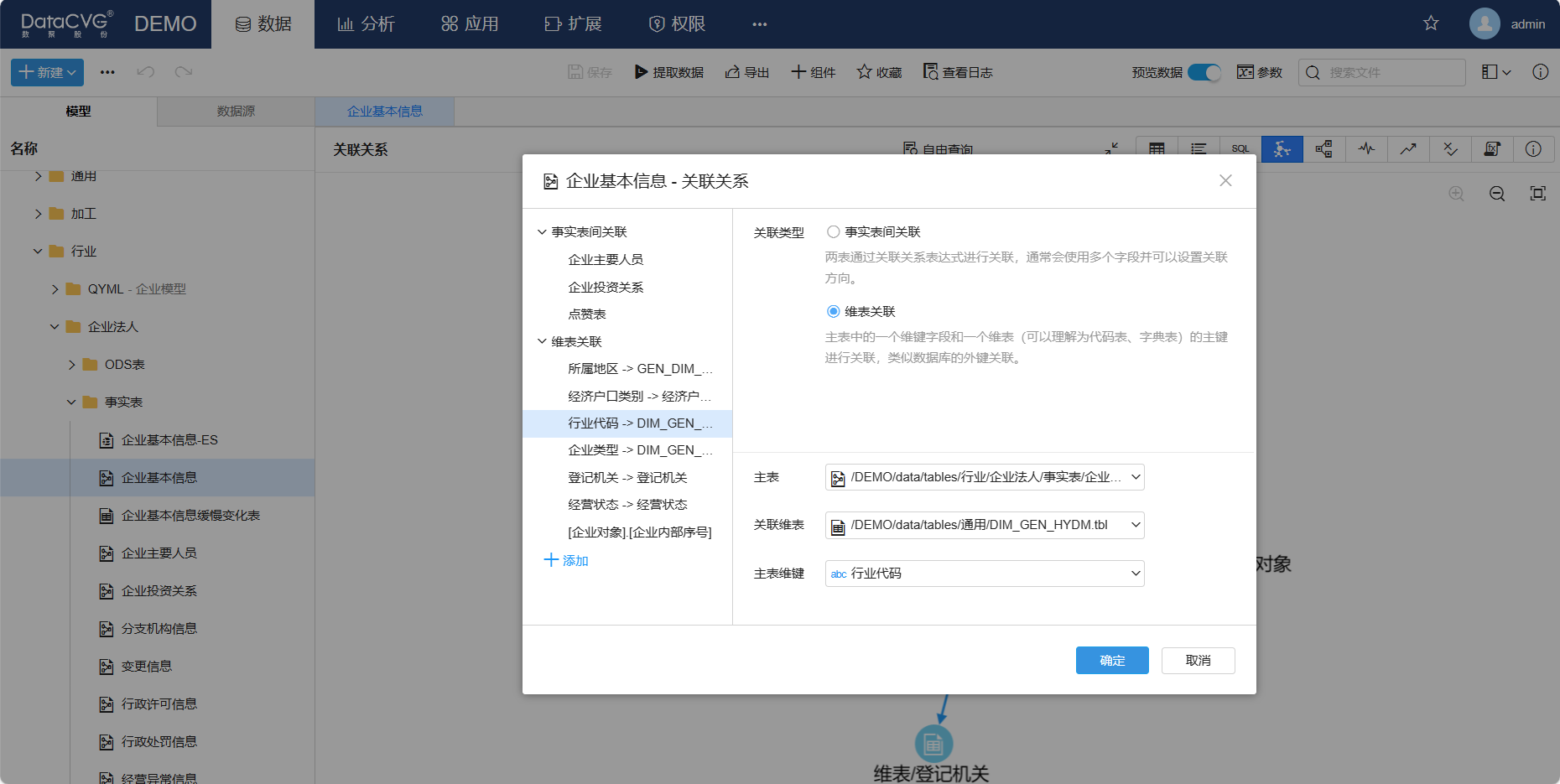The height and width of the screenshot is (784, 1560).
Task: Open the trend line chart icon
Action: click(x=1408, y=149)
